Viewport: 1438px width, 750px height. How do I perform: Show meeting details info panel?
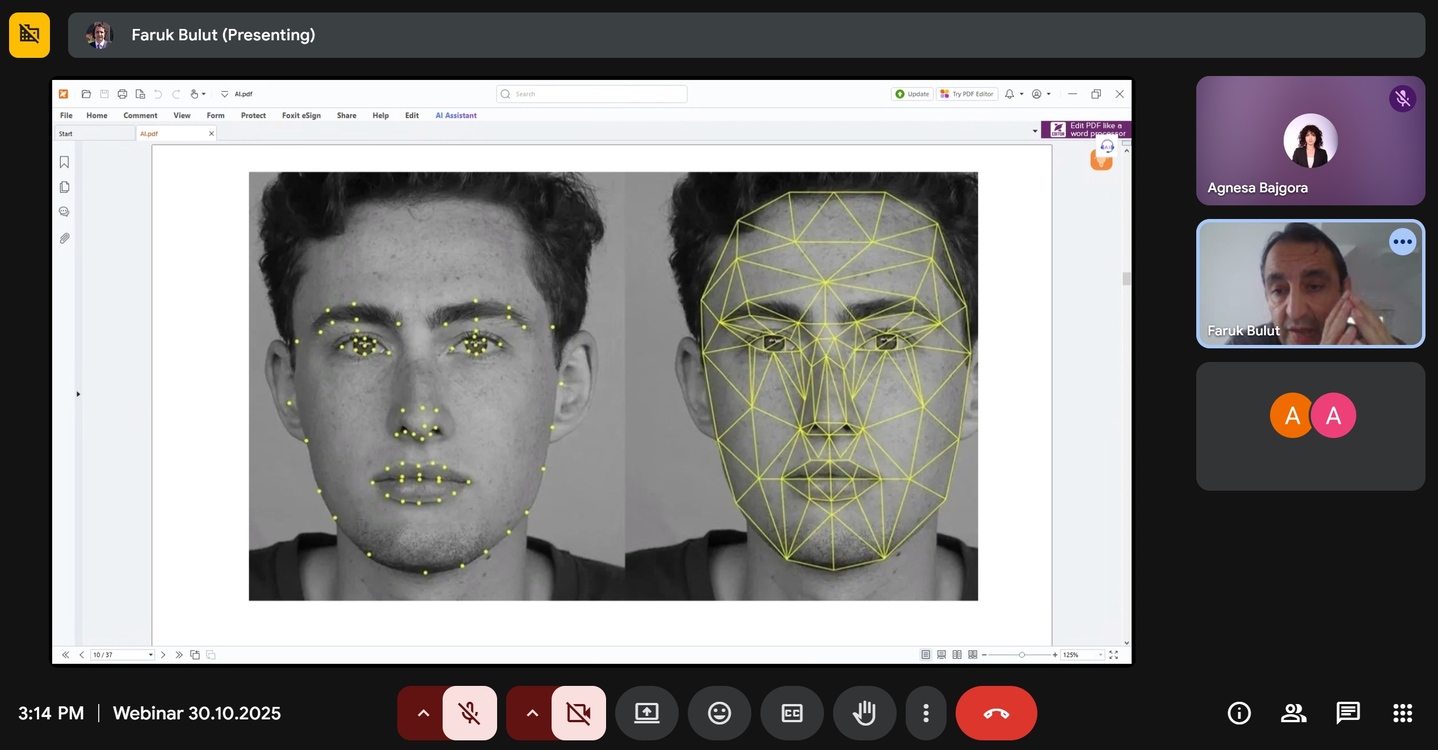click(1239, 713)
